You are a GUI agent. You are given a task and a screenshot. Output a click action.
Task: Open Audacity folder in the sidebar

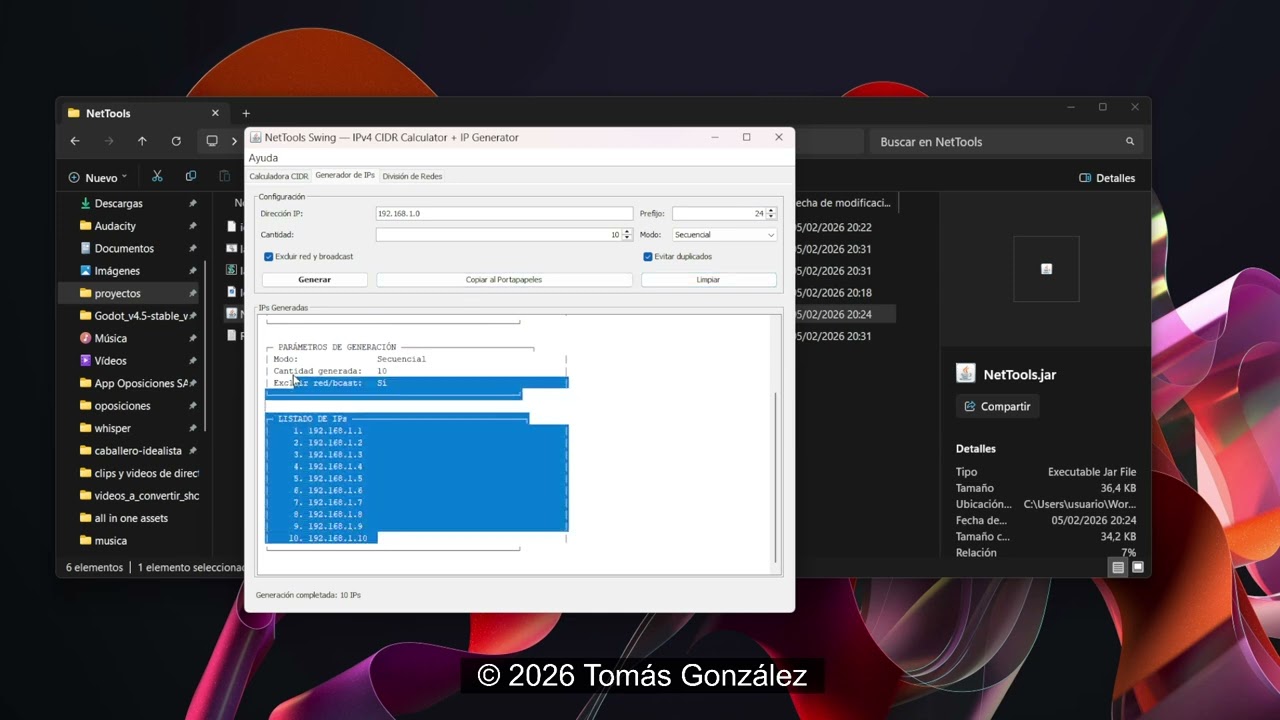point(115,226)
